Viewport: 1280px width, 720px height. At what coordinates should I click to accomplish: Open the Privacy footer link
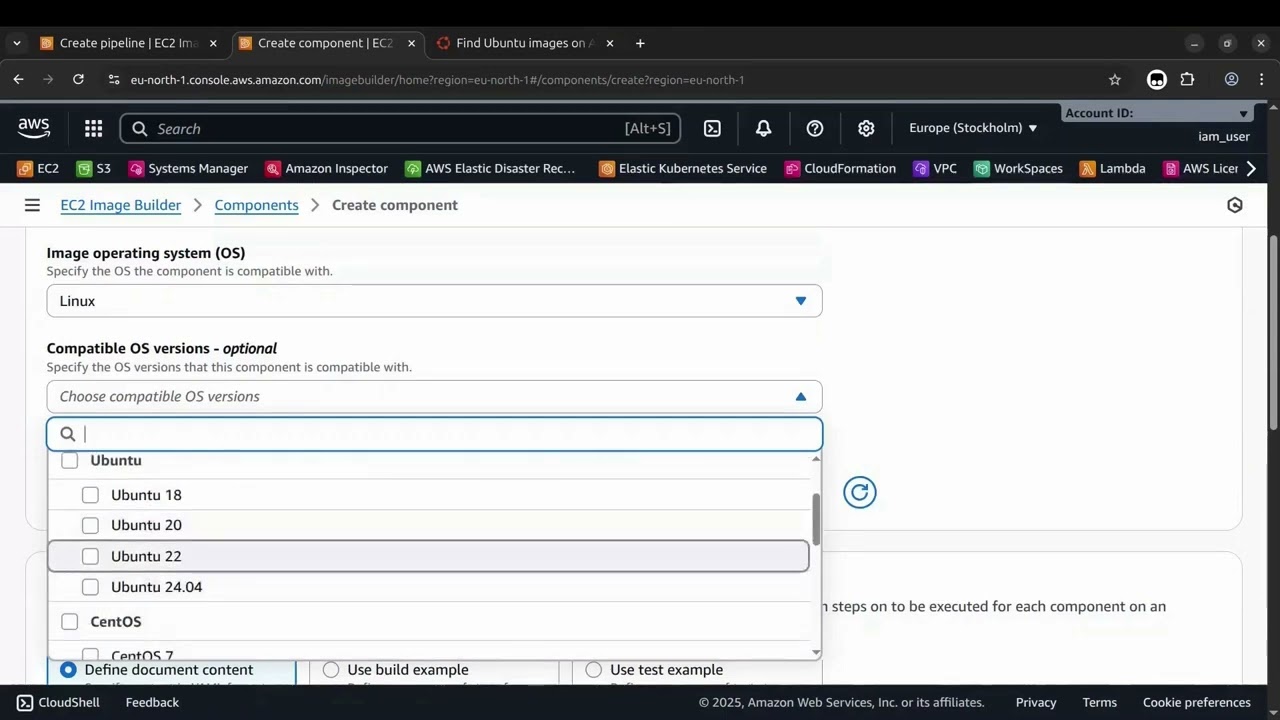pyautogui.click(x=1036, y=702)
